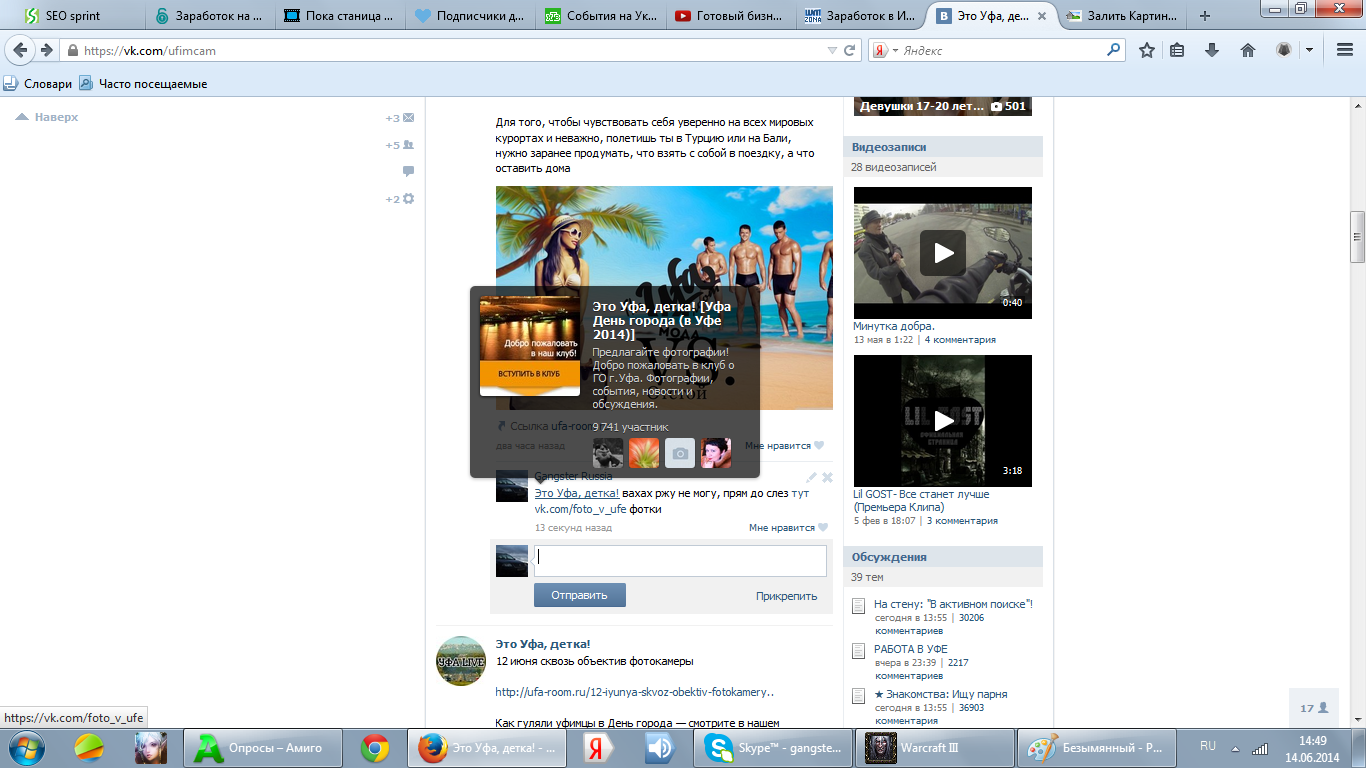
Task: Open the ufa-room.ru 12-iyunya link in the post
Action: coord(635,692)
